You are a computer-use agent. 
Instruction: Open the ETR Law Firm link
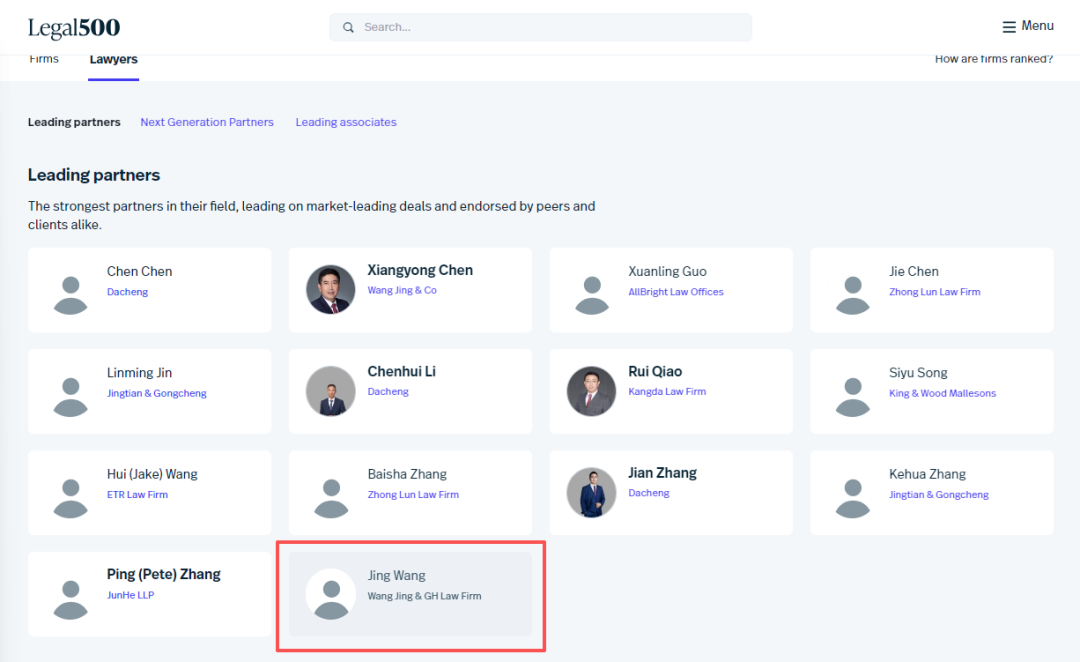(x=137, y=495)
